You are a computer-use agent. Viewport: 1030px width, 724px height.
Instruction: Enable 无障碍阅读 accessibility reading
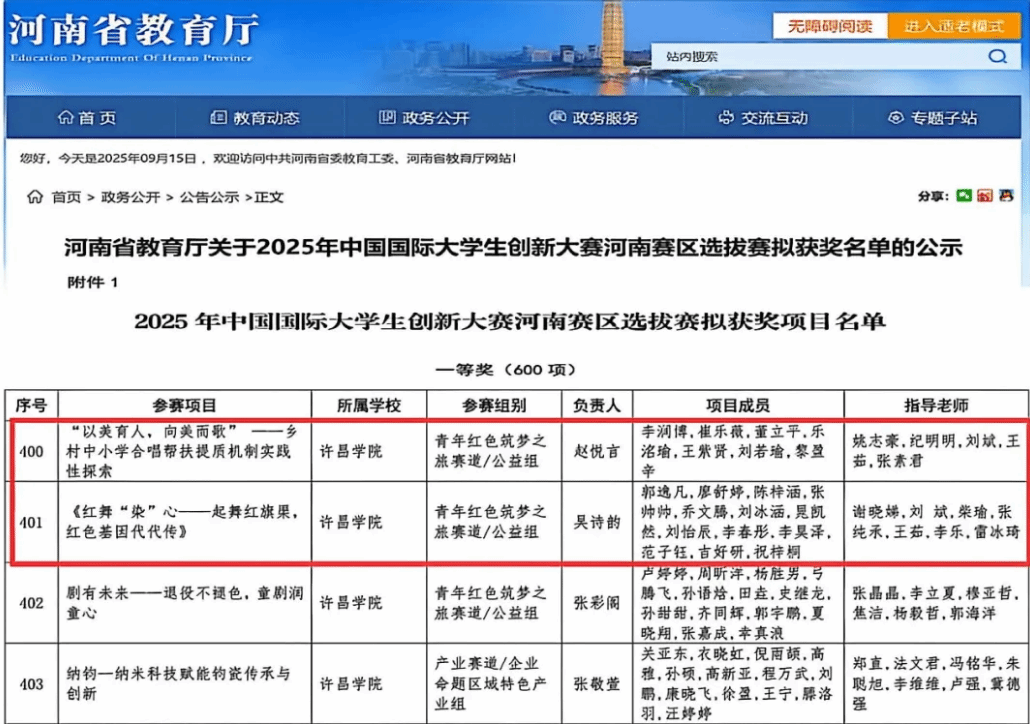(x=829, y=25)
